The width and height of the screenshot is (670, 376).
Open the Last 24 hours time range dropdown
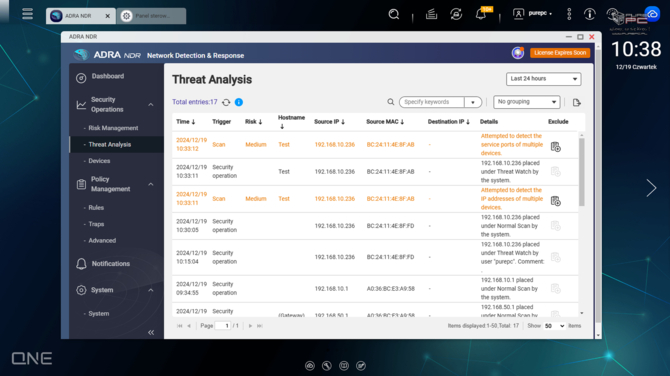[x=544, y=79]
